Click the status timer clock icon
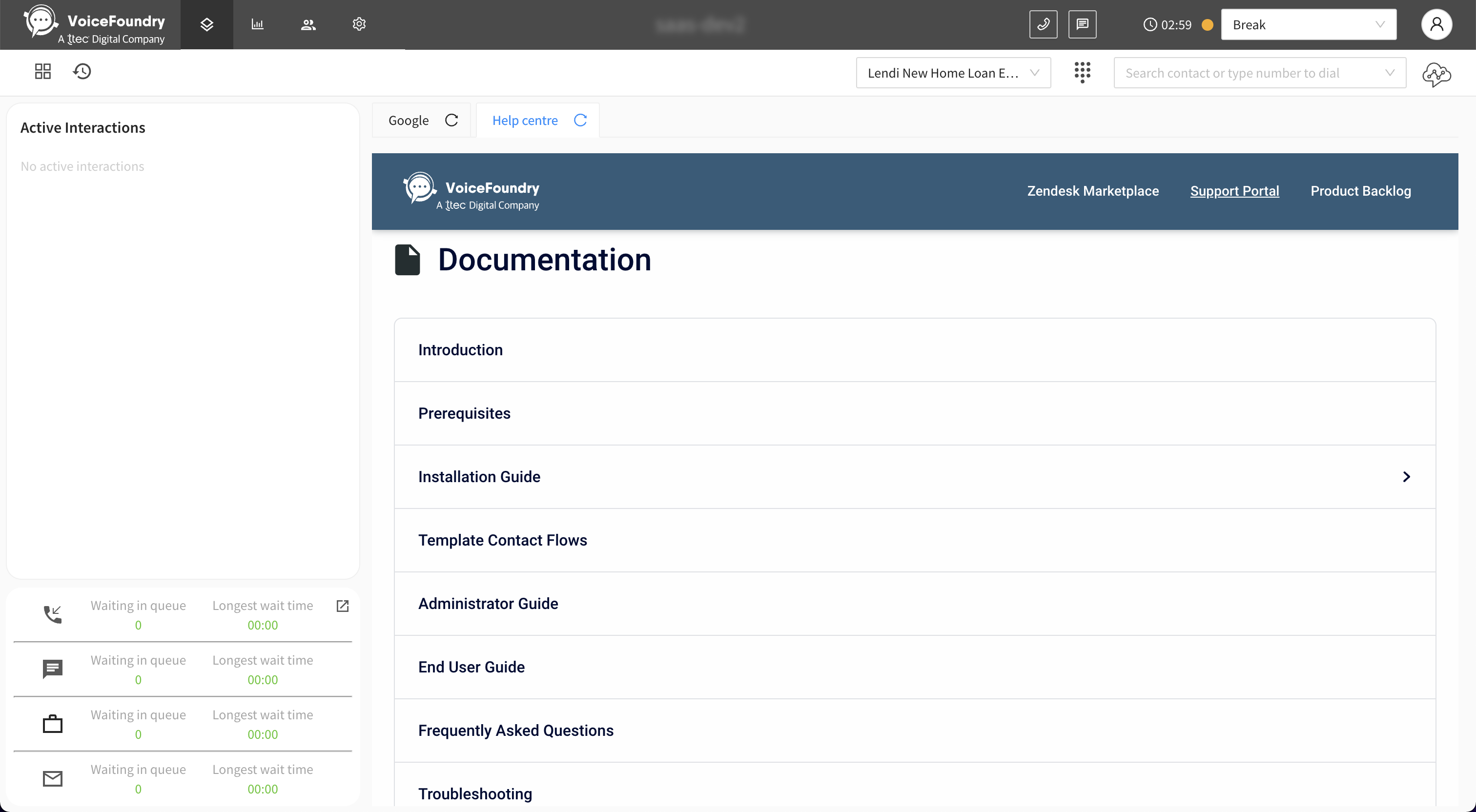The image size is (1476, 812). [1150, 24]
